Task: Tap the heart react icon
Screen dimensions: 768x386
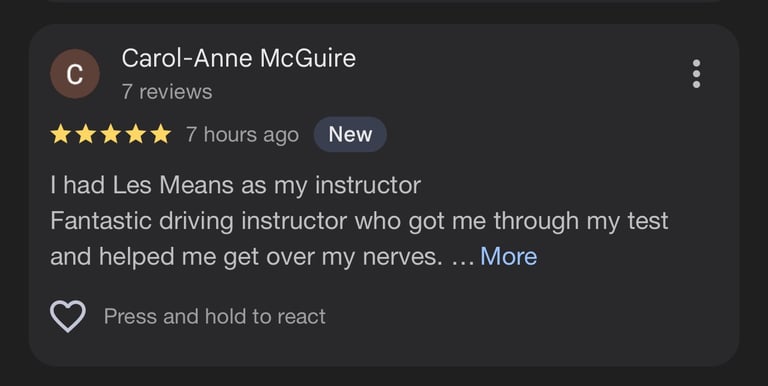Action: coord(68,316)
